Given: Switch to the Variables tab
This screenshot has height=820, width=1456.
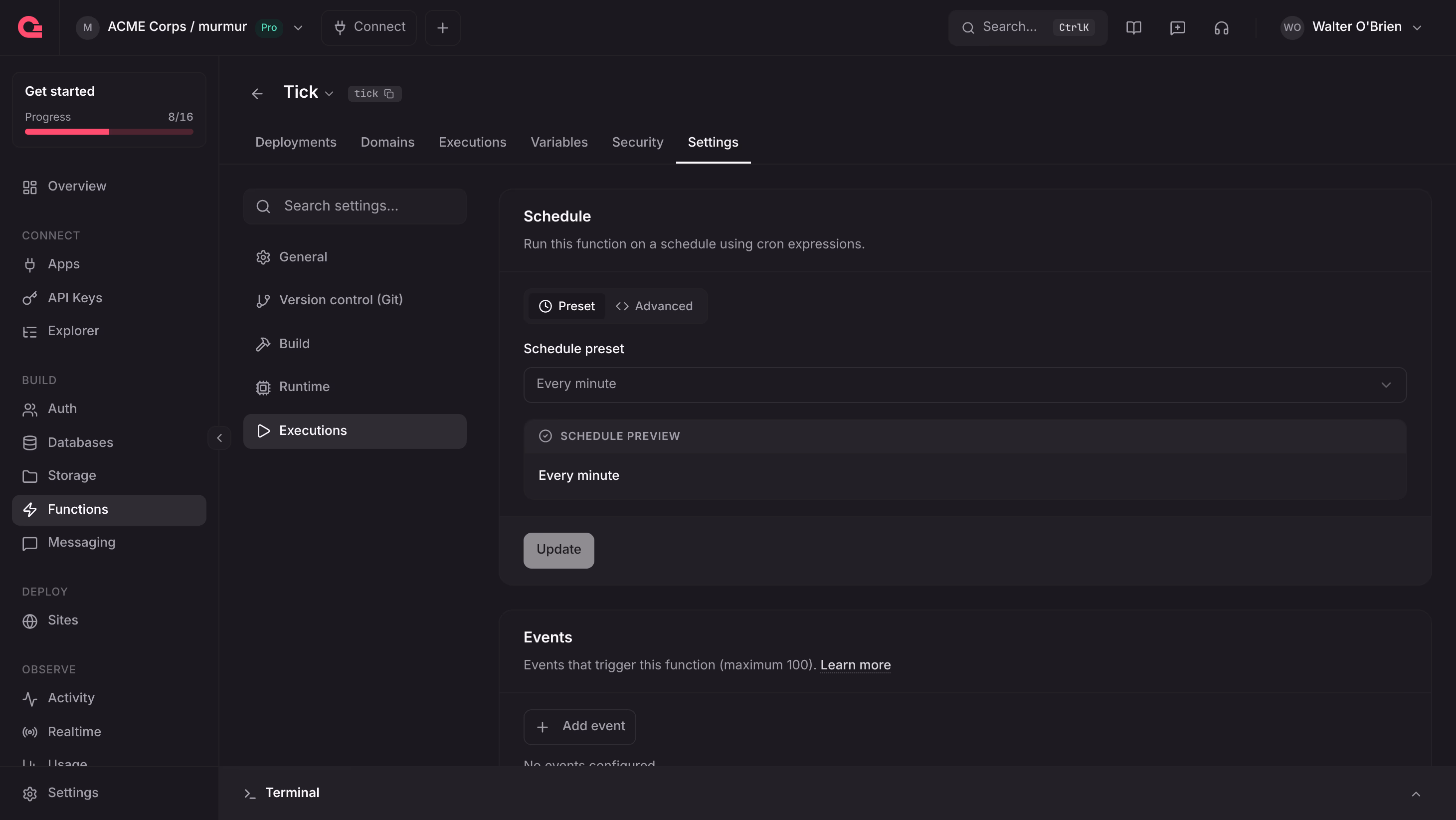Looking at the screenshot, I should (559, 142).
